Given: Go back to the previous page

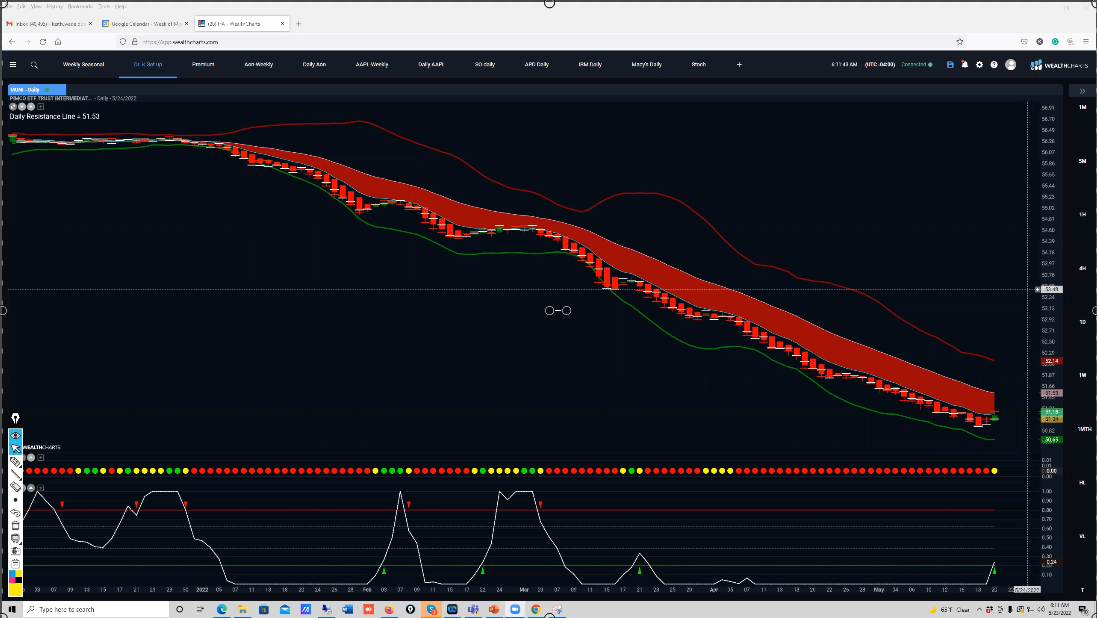Looking at the screenshot, I should pos(12,42).
